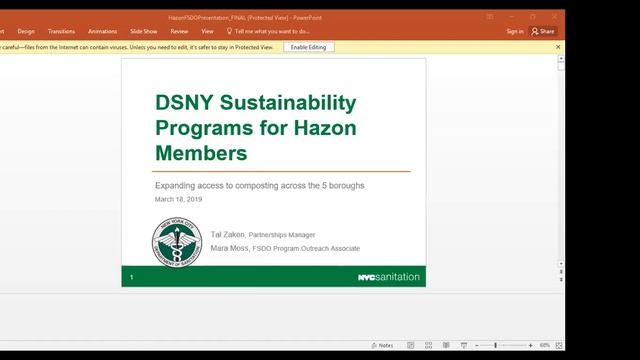Click the DSNY Sustainability Programs title text
640x360 pixels.
click(256, 128)
